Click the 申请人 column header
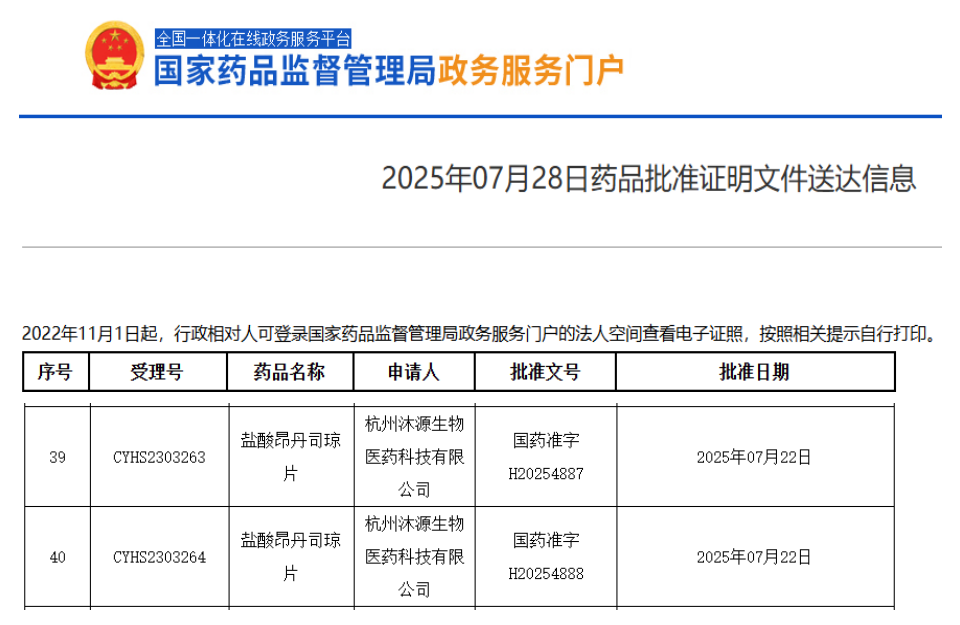Viewport: 960px width, 625px height. pyautogui.click(x=414, y=372)
